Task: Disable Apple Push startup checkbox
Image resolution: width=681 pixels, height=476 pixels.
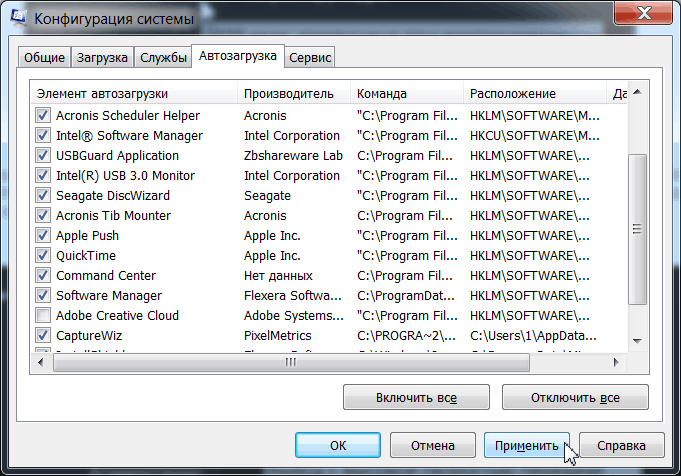Action: point(43,235)
